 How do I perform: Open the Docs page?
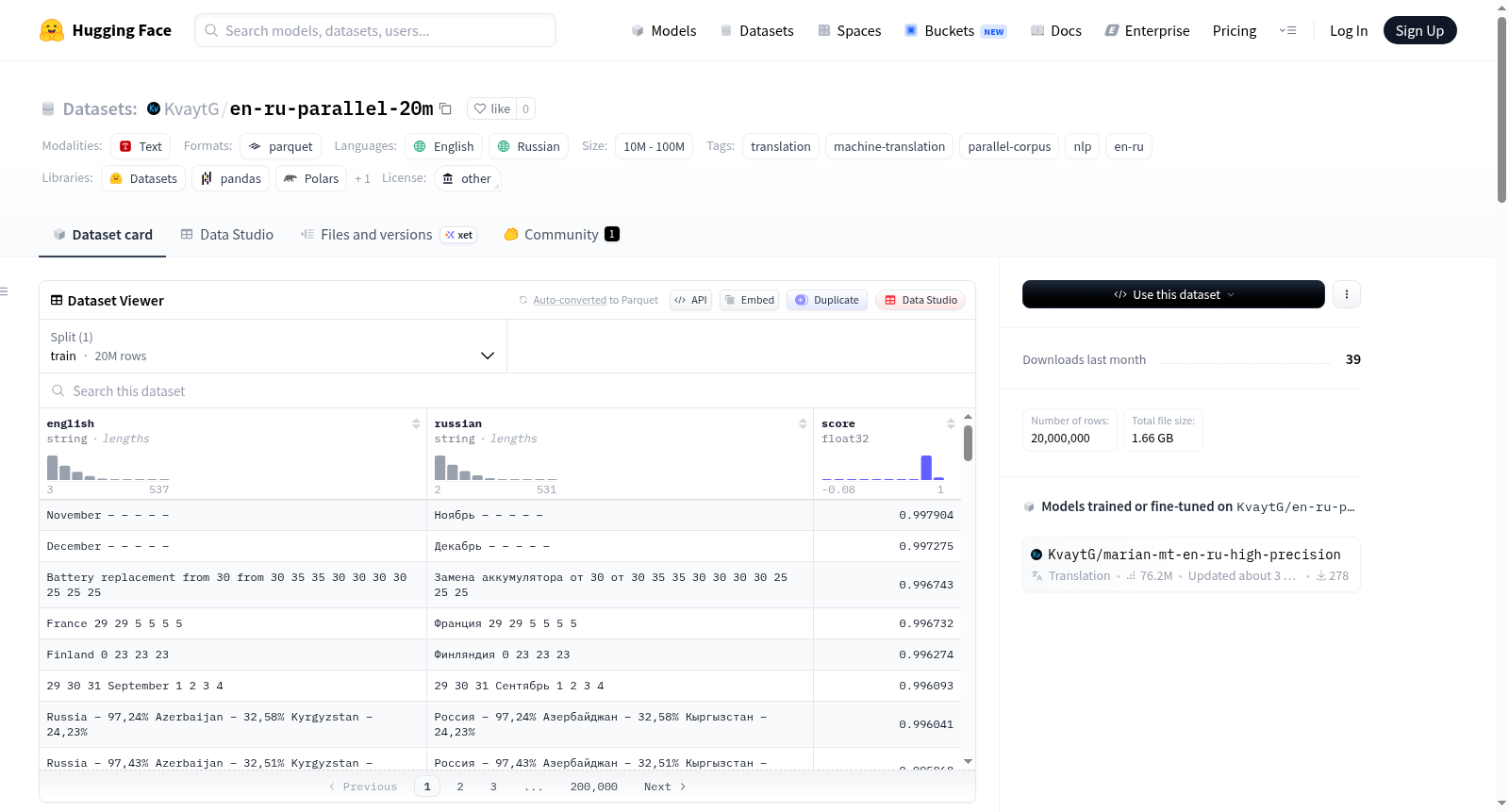pyautogui.click(x=1056, y=30)
